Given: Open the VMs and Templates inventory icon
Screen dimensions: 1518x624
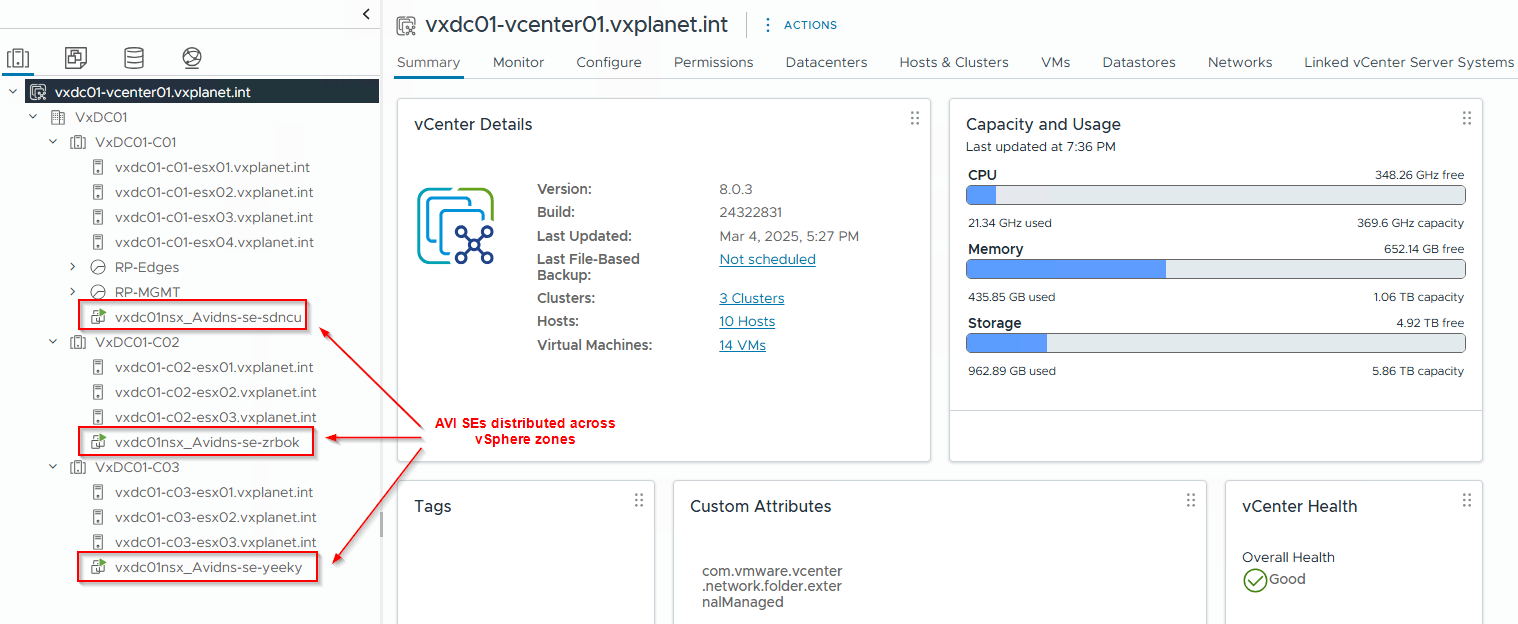Looking at the screenshot, I should click(76, 57).
